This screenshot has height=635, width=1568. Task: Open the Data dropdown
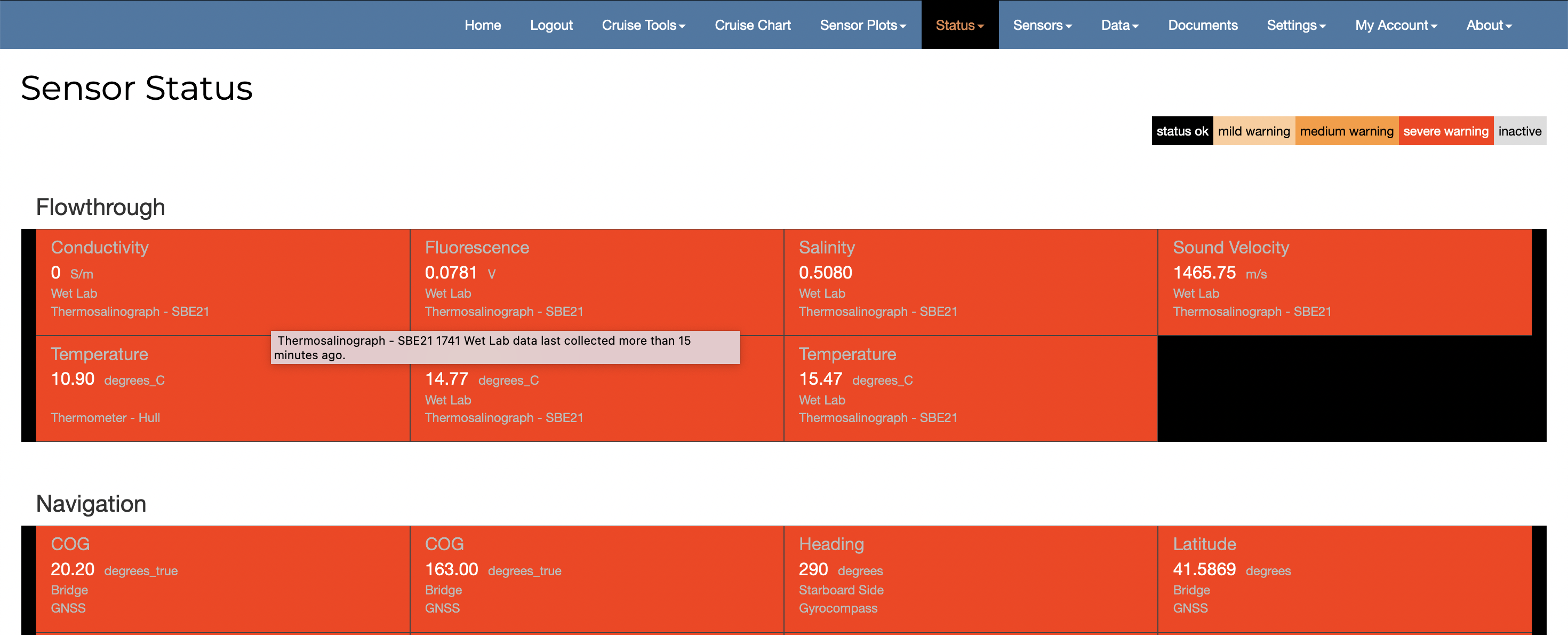pyautogui.click(x=1119, y=25)
